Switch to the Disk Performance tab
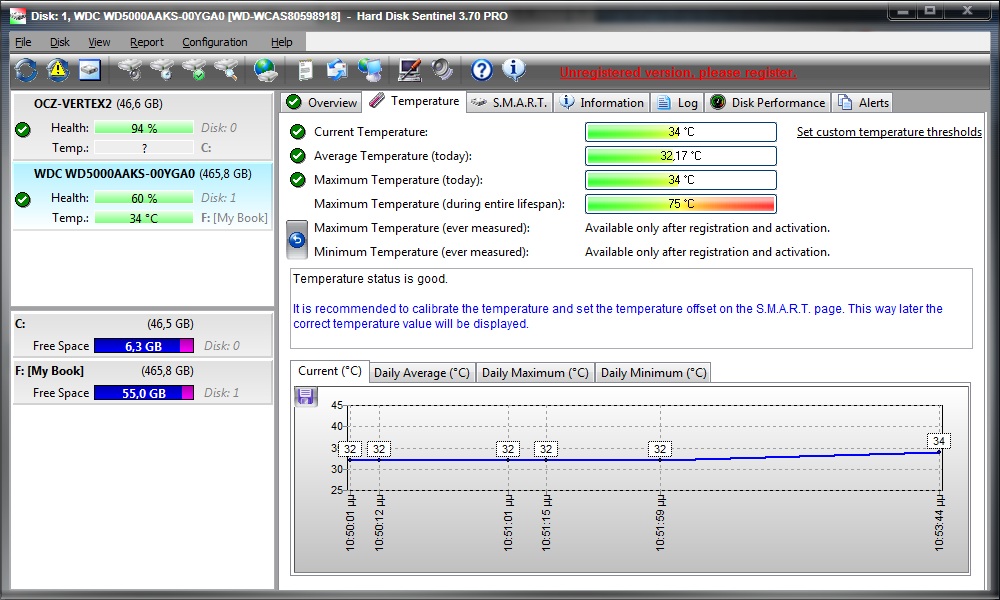 [768, 103]
